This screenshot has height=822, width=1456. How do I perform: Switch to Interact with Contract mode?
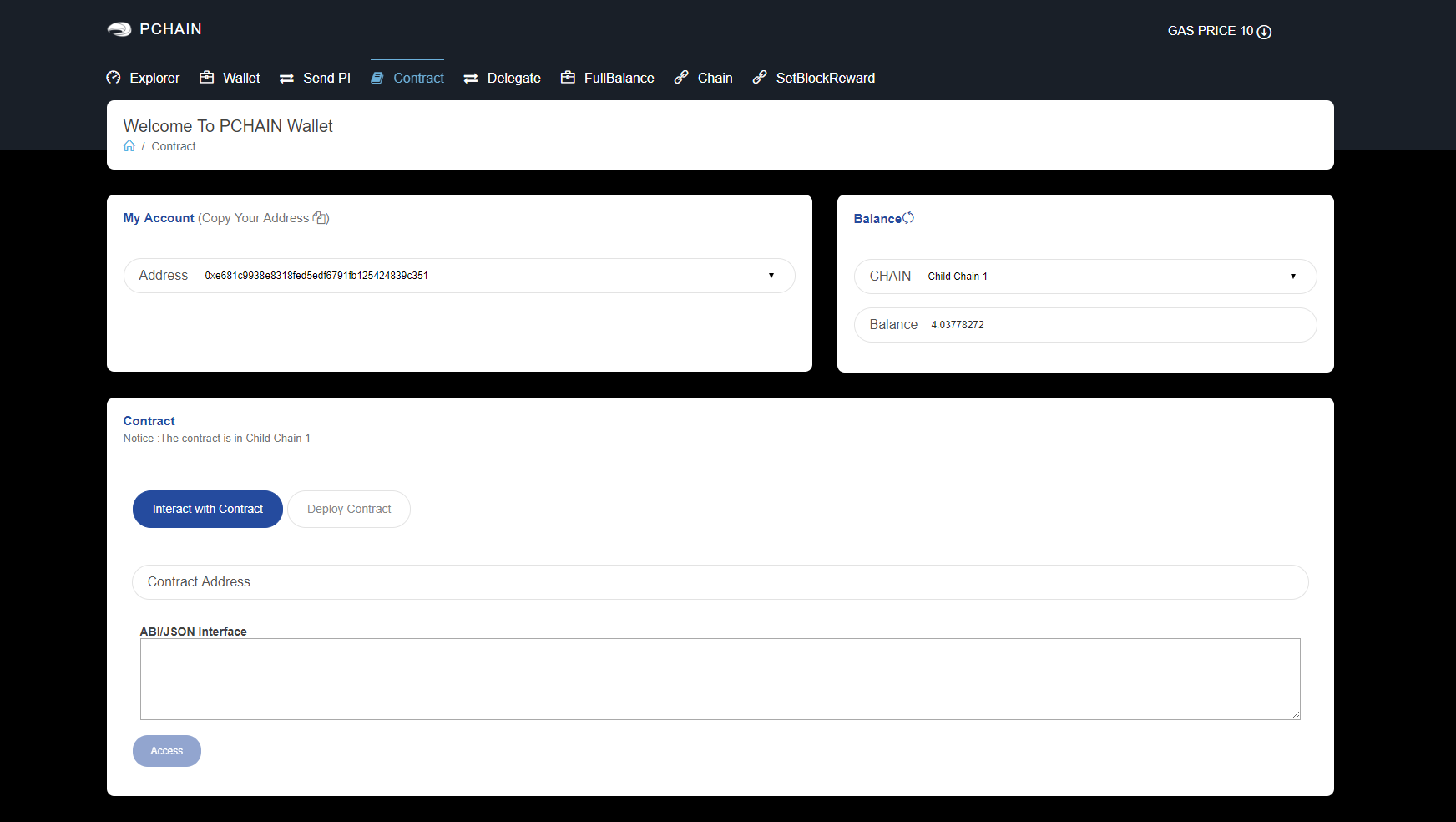tap(208, 509)
